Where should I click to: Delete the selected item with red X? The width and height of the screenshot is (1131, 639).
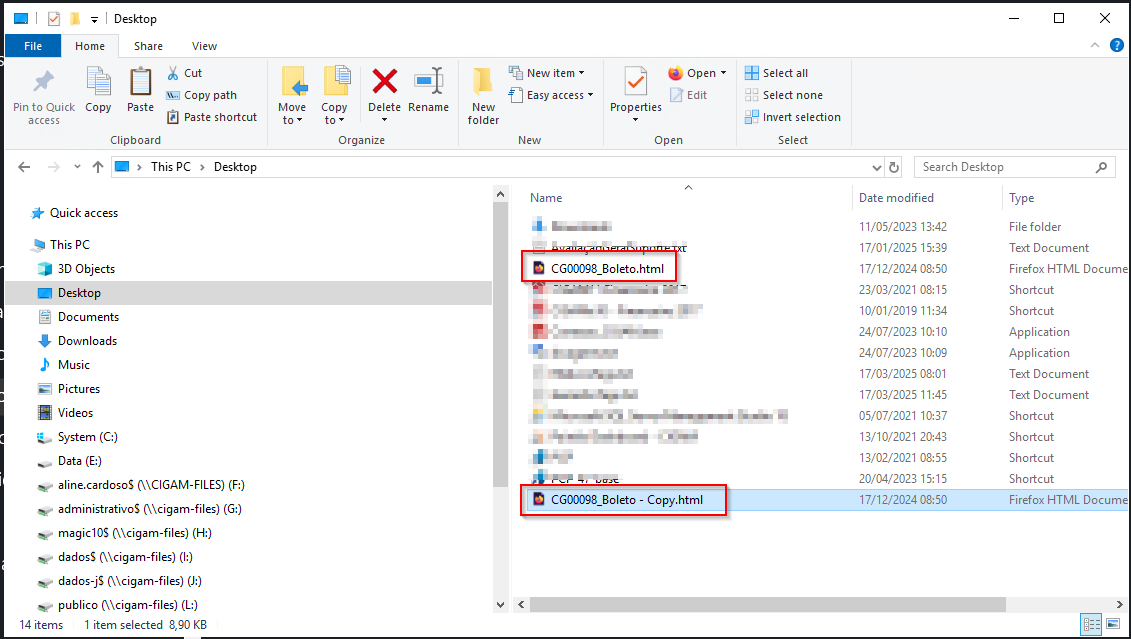(x=384, y=94)
